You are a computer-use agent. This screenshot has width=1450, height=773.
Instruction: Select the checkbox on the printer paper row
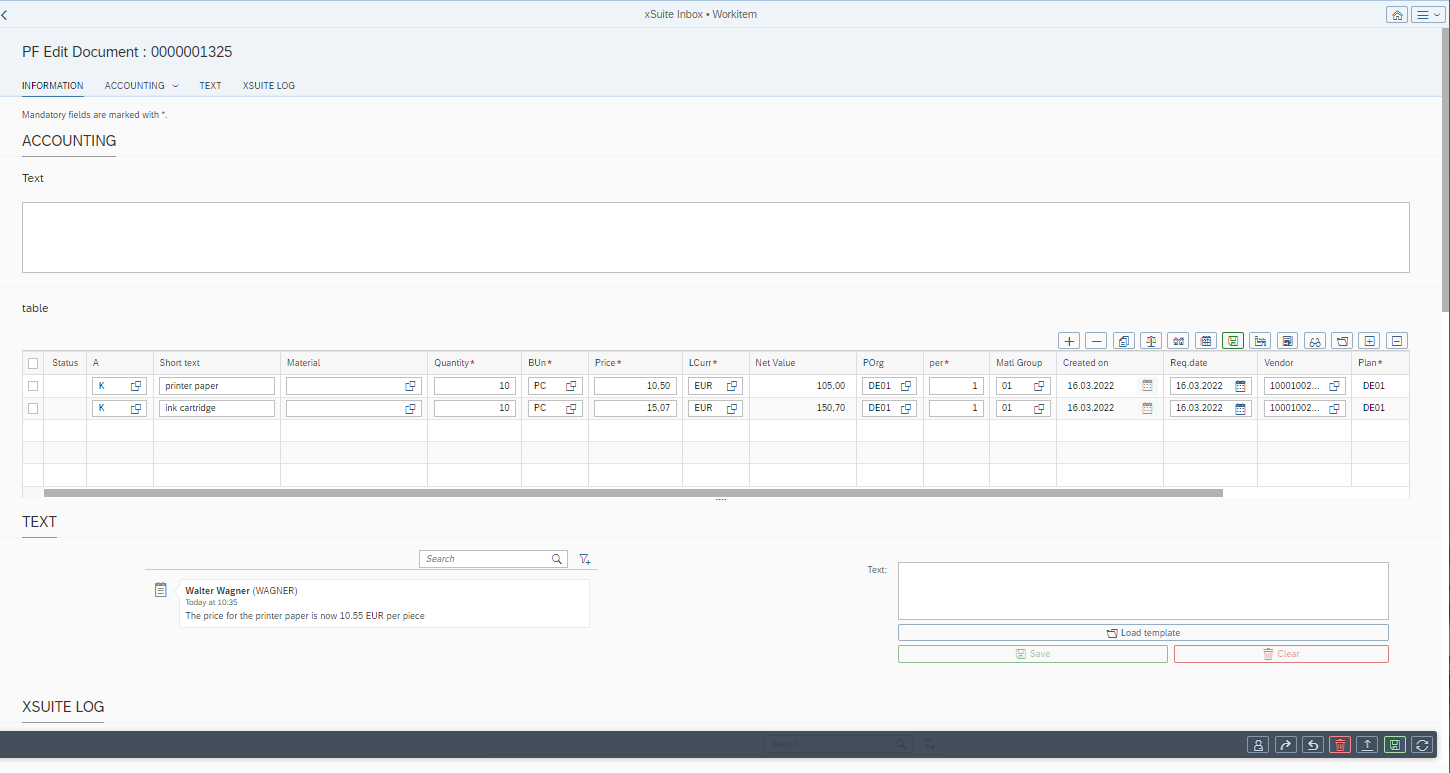(33, 385)
